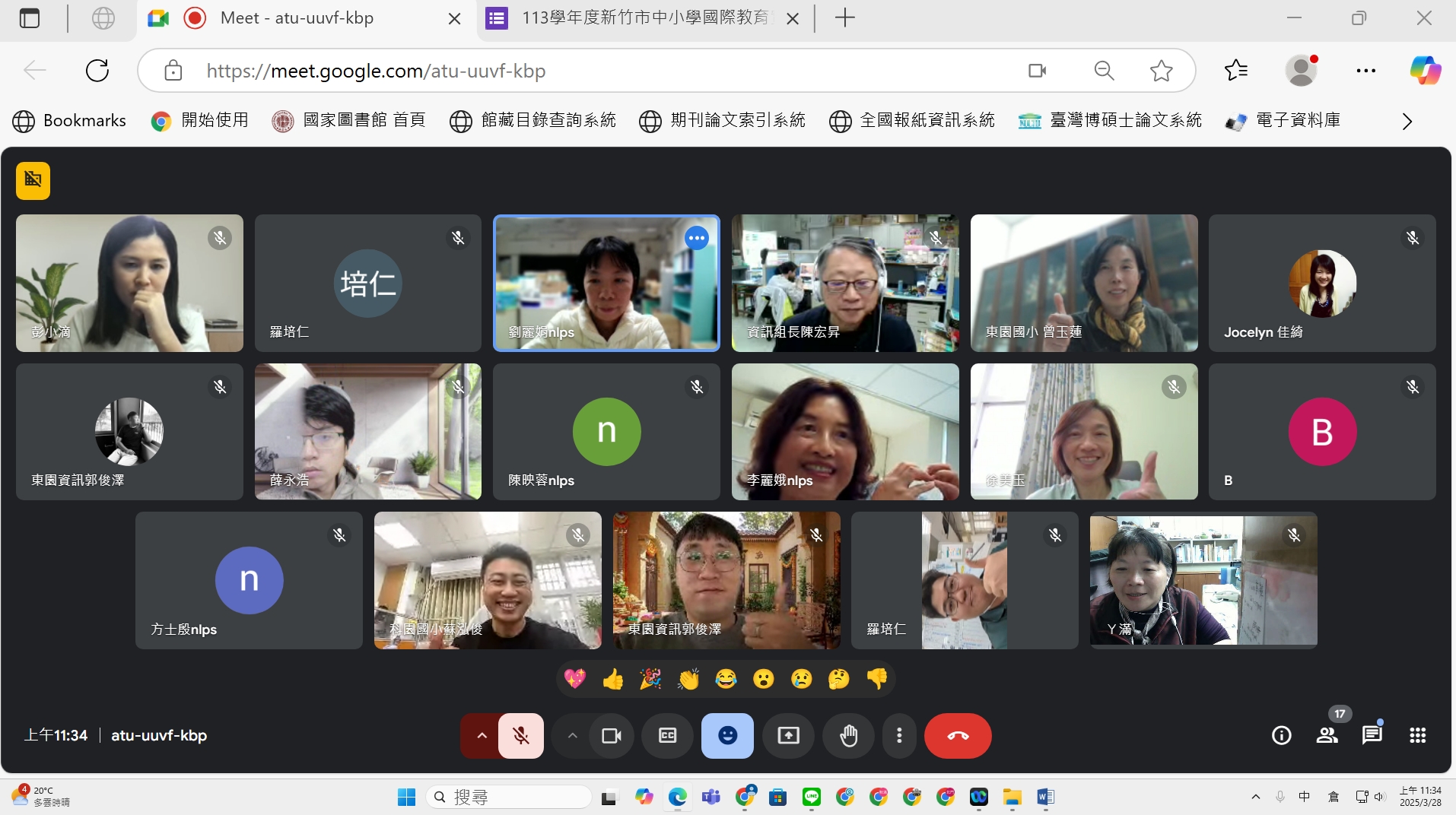This screenshot has height=815, width=1456.
Task: Send the party popper emoji reaction
Action: [x=650, y=679]
